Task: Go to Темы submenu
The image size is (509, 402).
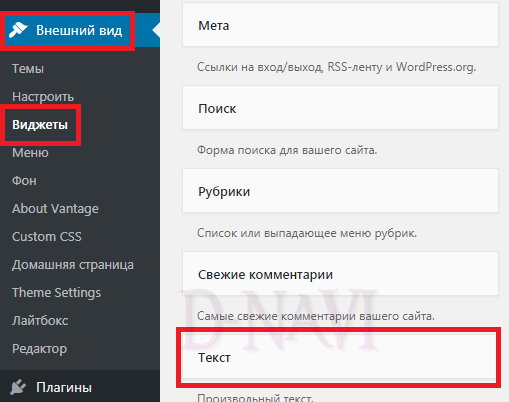Action: click(28, 69)
